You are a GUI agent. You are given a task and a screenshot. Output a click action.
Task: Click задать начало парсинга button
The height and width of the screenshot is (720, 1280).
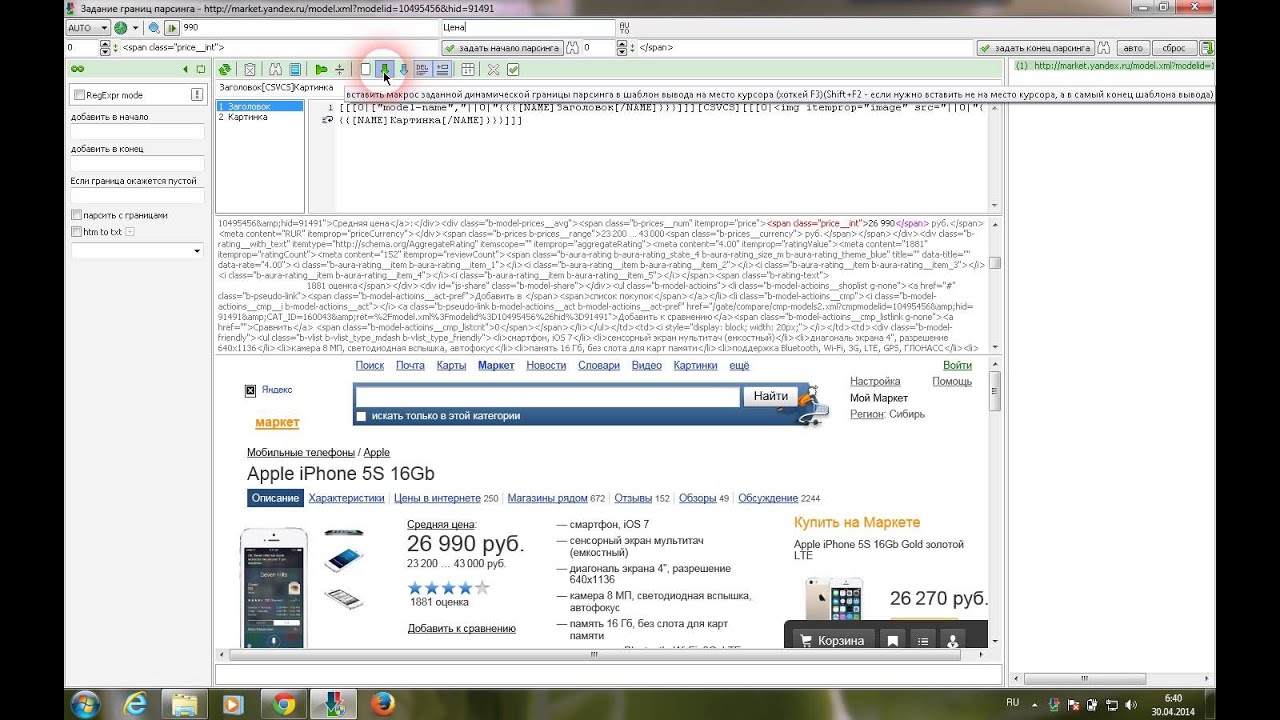coord(502,47)
